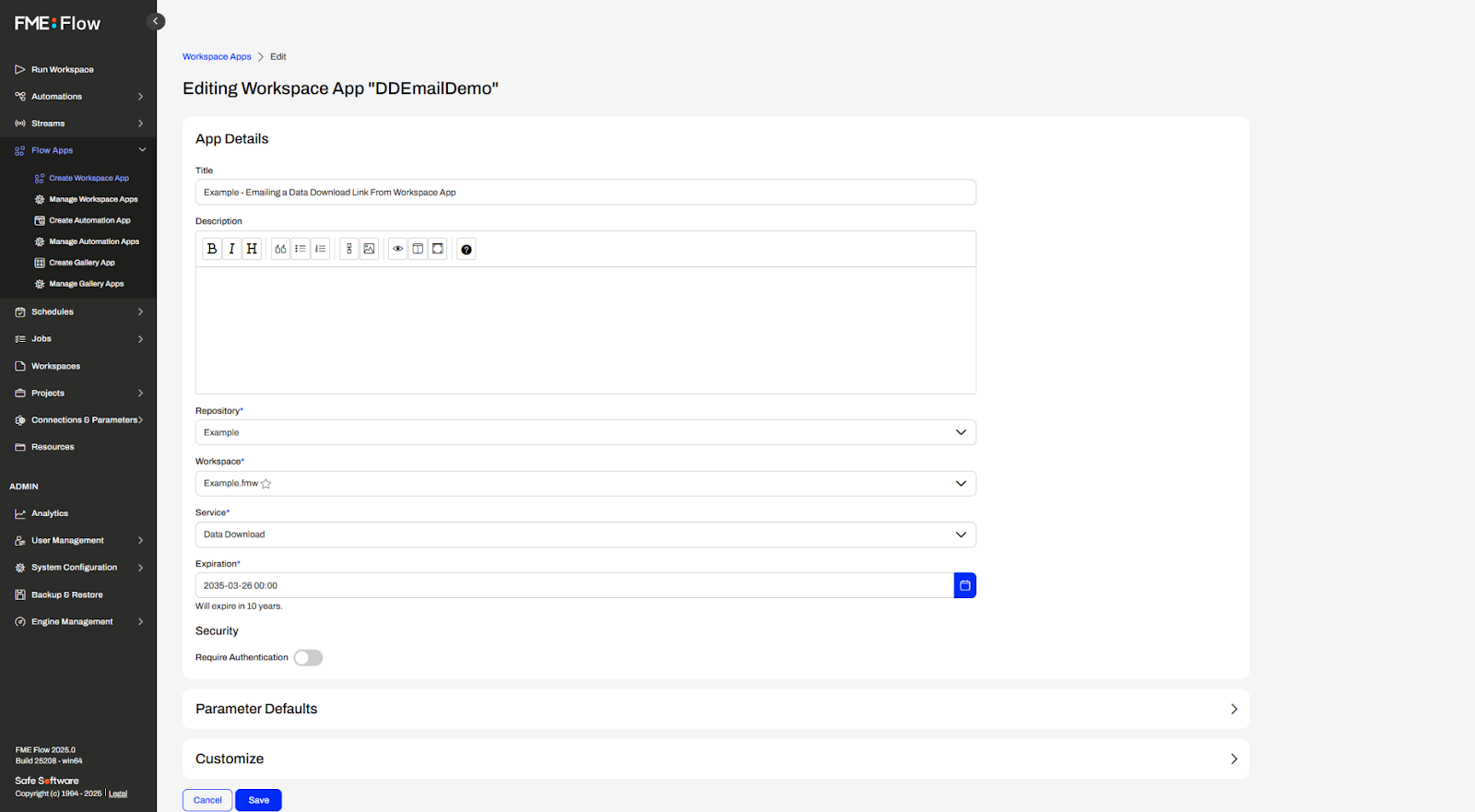Expand the Parameter Defaults section
Image resolution: width=1475 pixels, height=812 pixels.
(x=715, y=709)
